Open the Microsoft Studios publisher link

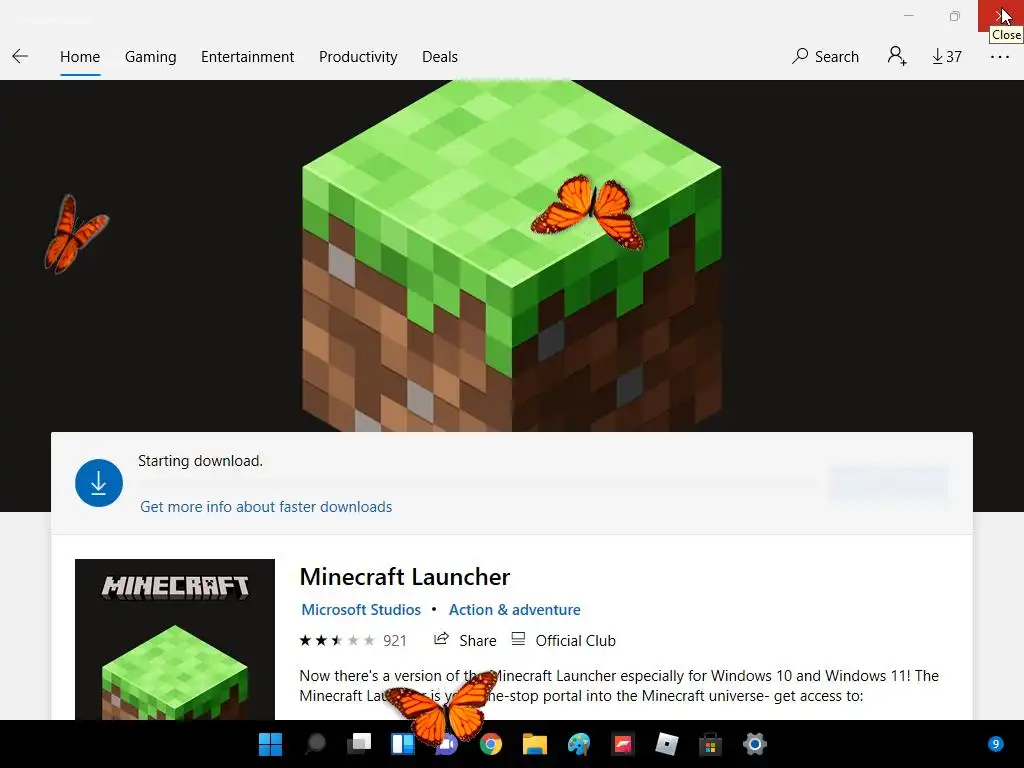point(361,609)
